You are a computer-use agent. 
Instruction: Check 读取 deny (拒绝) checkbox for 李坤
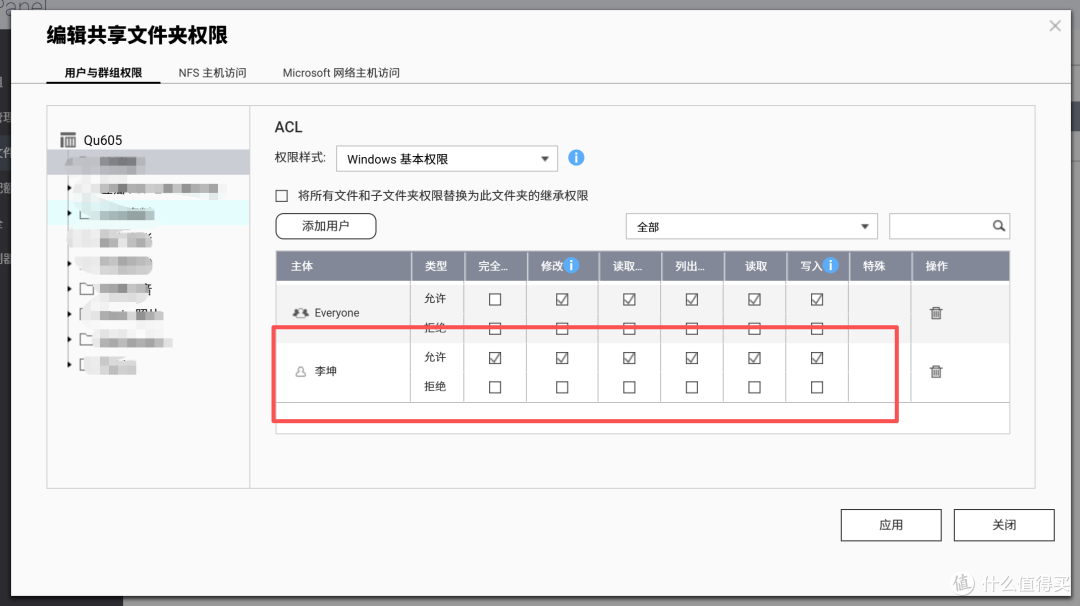(754, 387)
